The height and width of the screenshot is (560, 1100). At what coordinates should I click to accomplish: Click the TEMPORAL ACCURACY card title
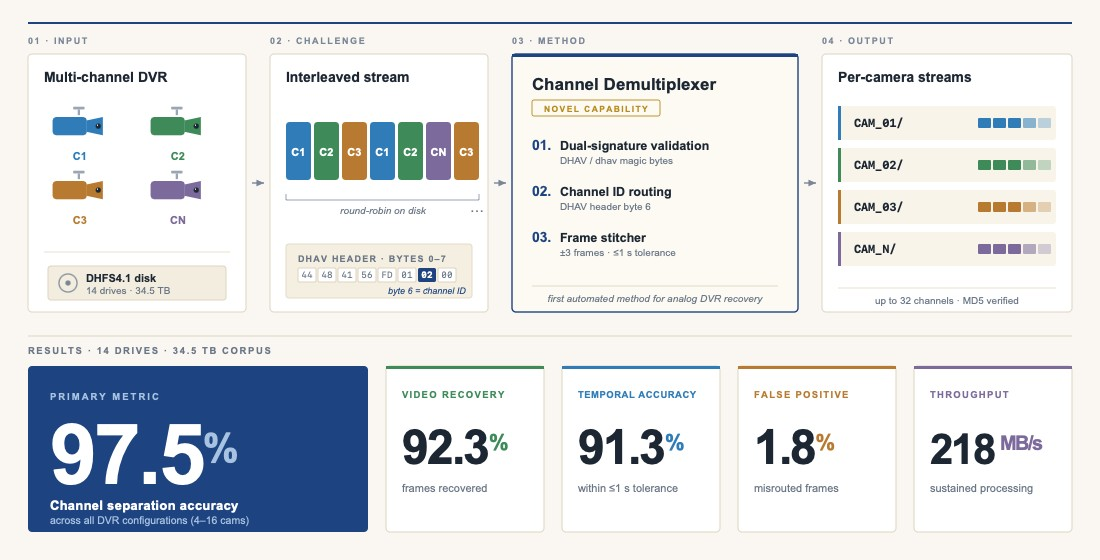[637, 394]
